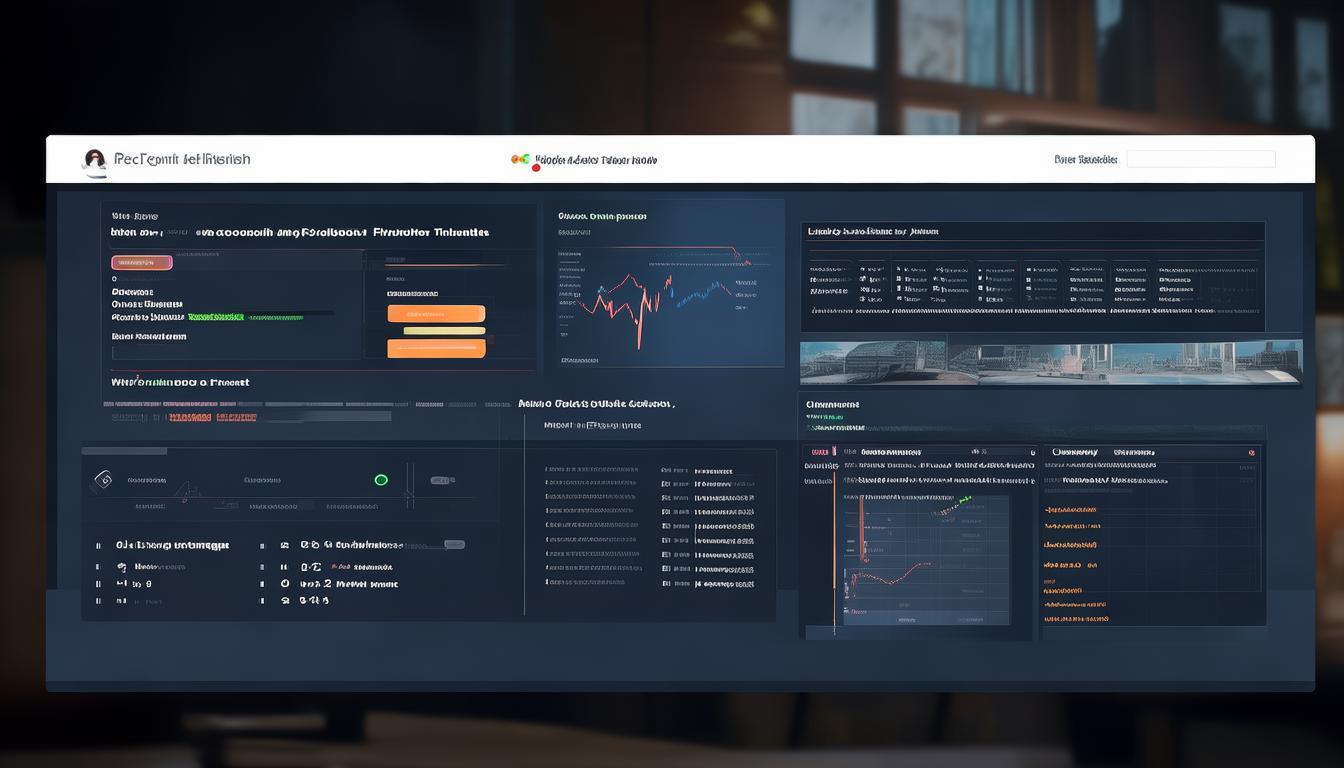Click the bottom-right chart with red curve

pos(925,560)
